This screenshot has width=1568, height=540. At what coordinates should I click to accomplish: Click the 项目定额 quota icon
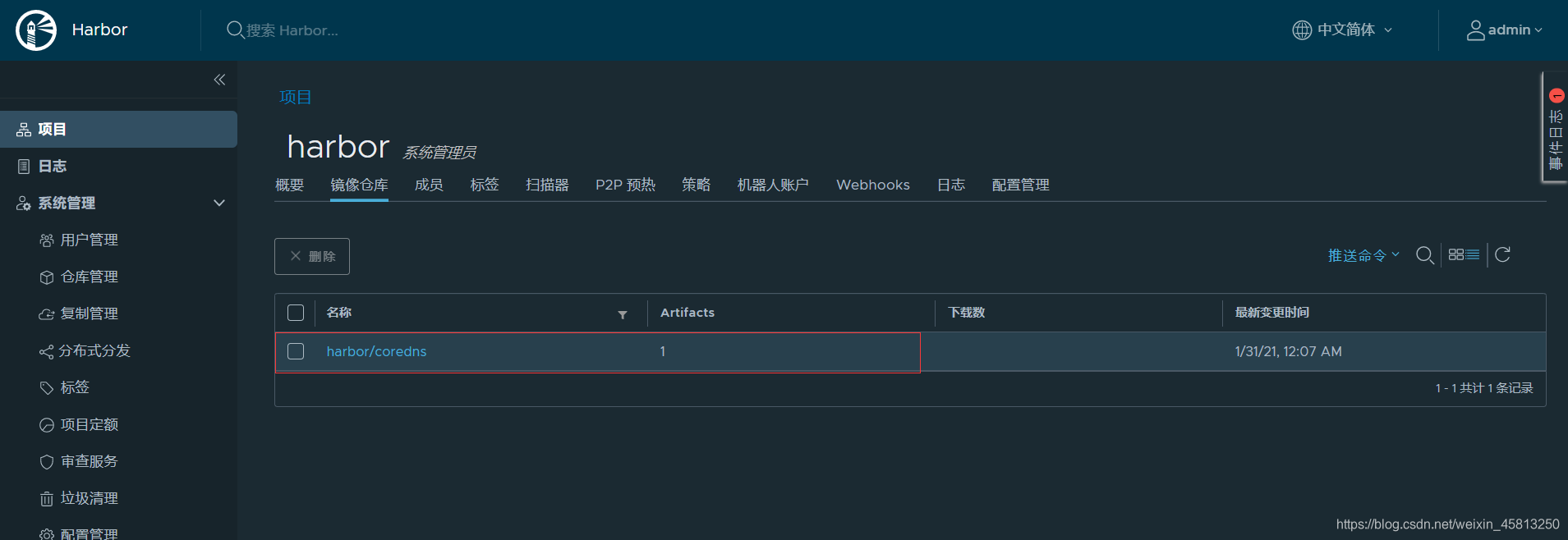pos(47,425)
